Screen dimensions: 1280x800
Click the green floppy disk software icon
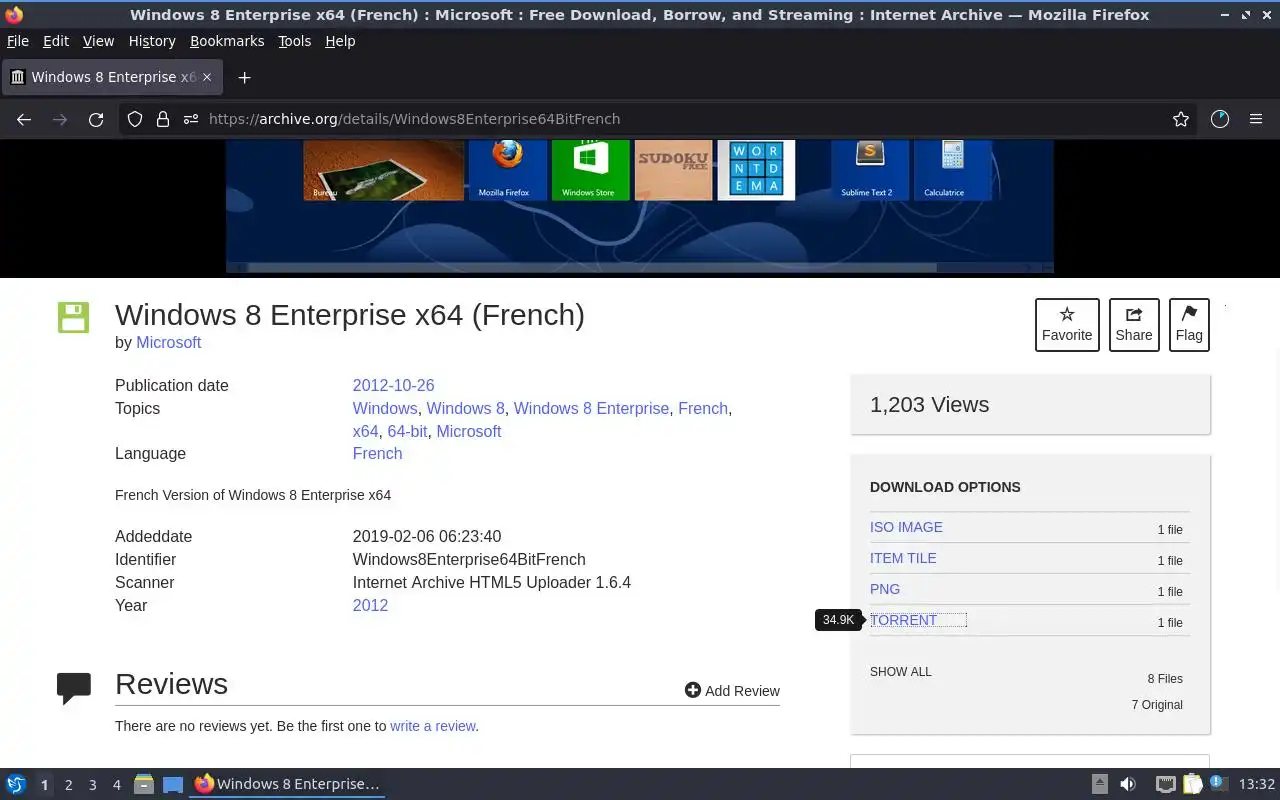coord(73,317)
